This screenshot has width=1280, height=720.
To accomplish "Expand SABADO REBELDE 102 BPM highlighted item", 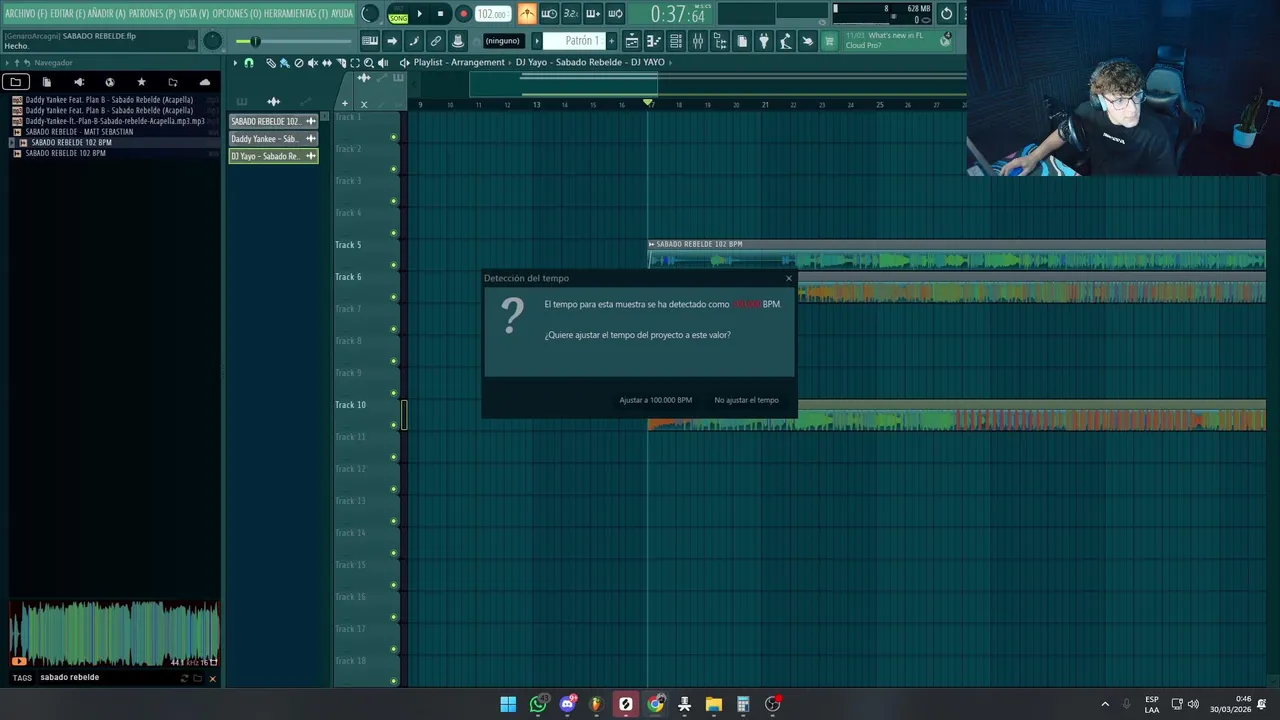I will (11, 143).
